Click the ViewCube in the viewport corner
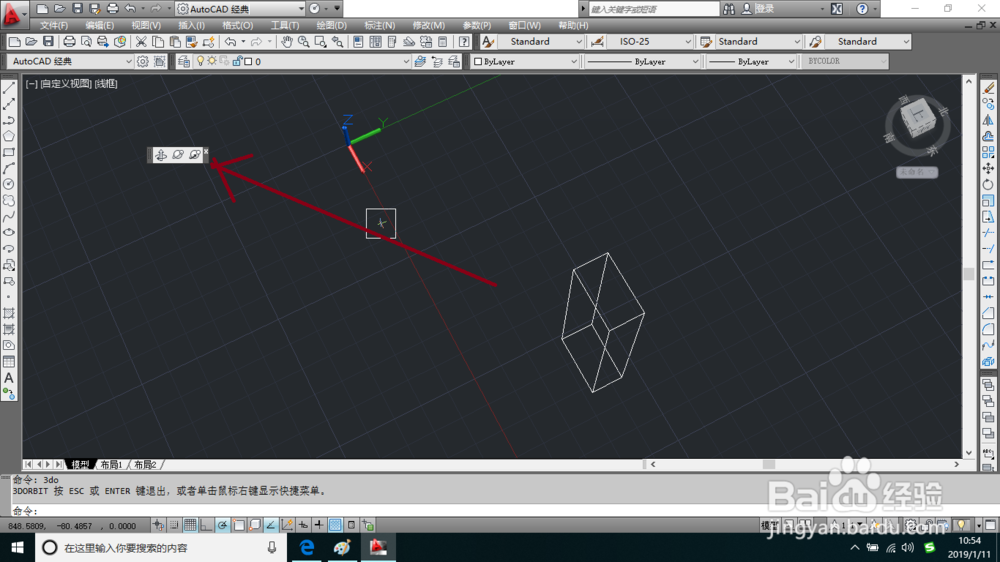 (x=917, y=121)
